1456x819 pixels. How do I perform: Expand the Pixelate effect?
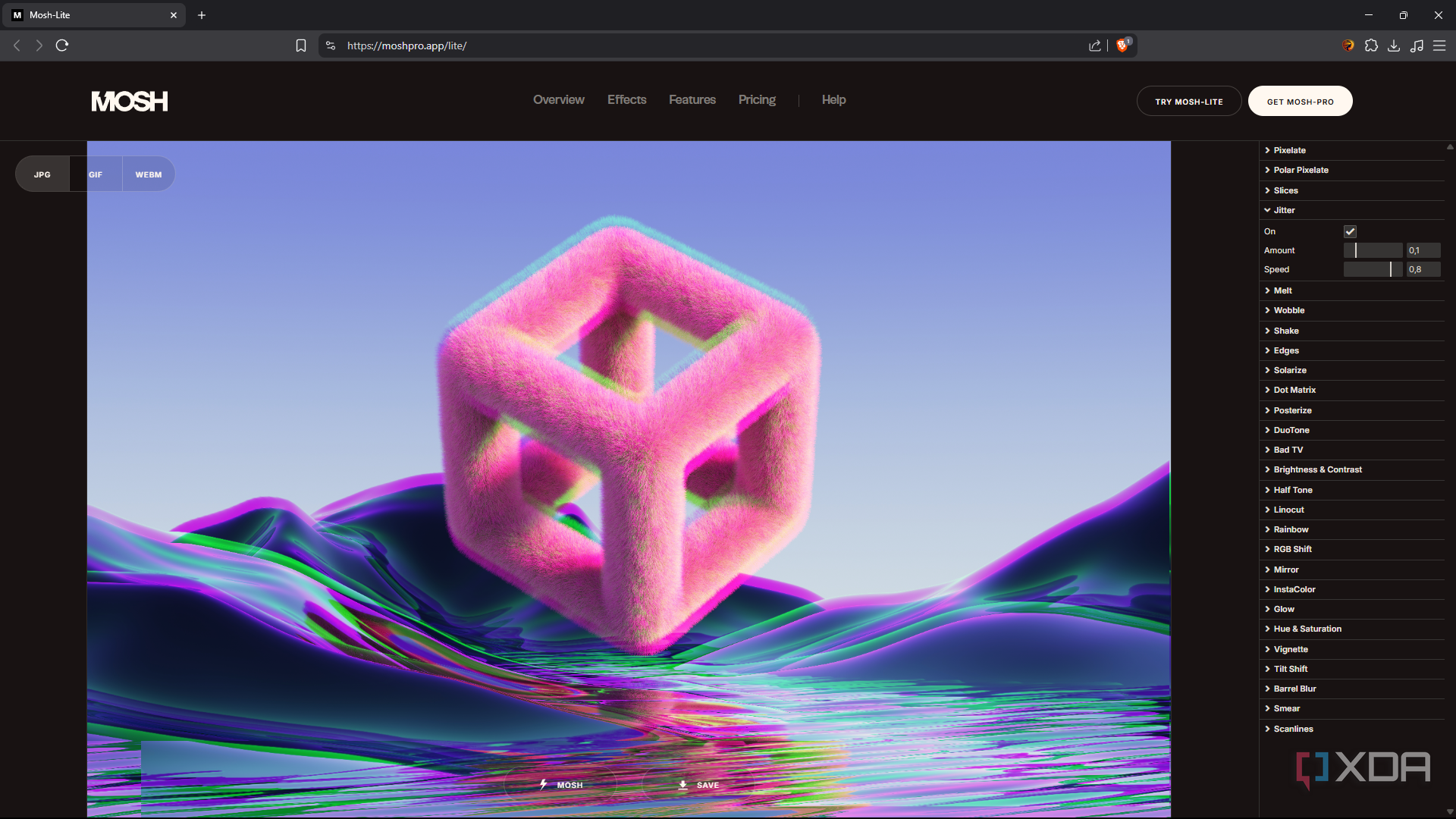point(1354,150)
